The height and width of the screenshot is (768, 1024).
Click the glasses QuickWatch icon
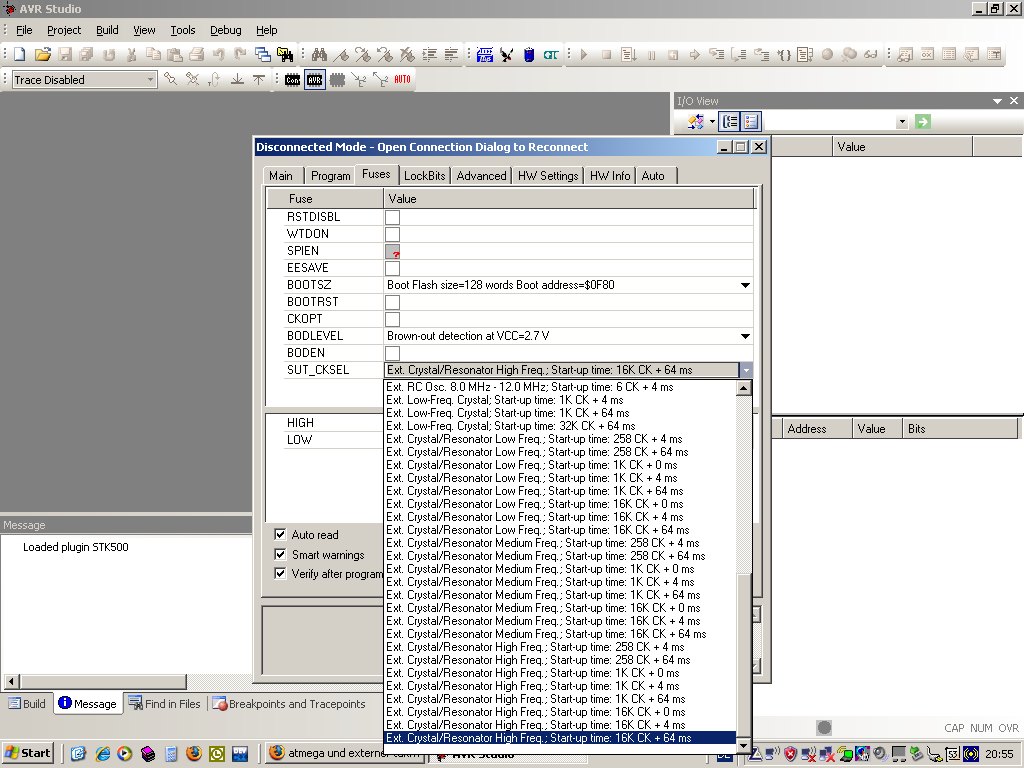coord(871,55)
